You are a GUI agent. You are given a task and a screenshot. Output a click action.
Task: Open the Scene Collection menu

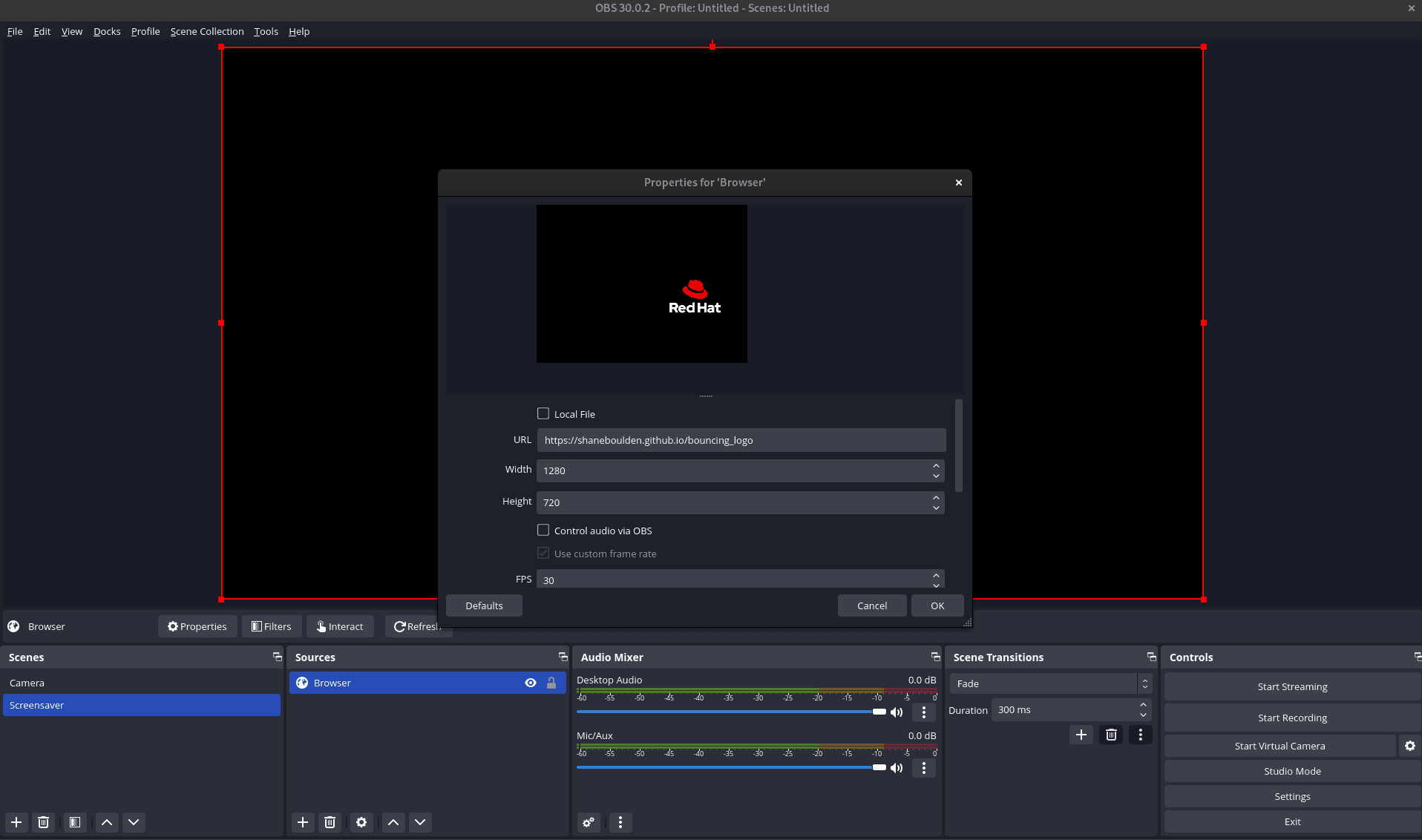click(x=207, y=31)
